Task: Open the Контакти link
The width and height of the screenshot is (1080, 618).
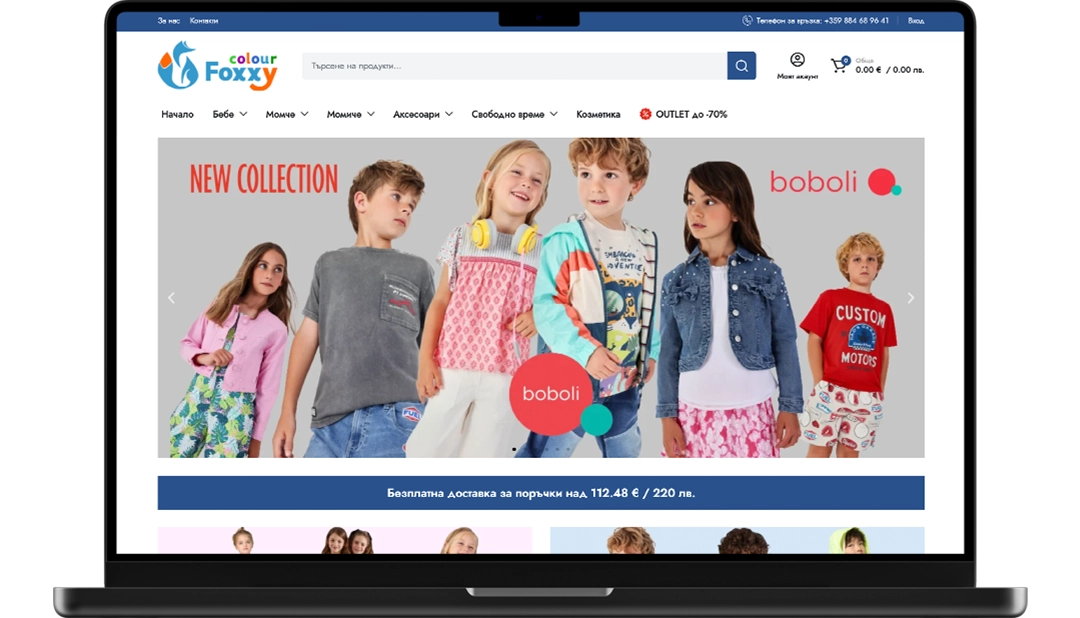Action: coord(204,21)
